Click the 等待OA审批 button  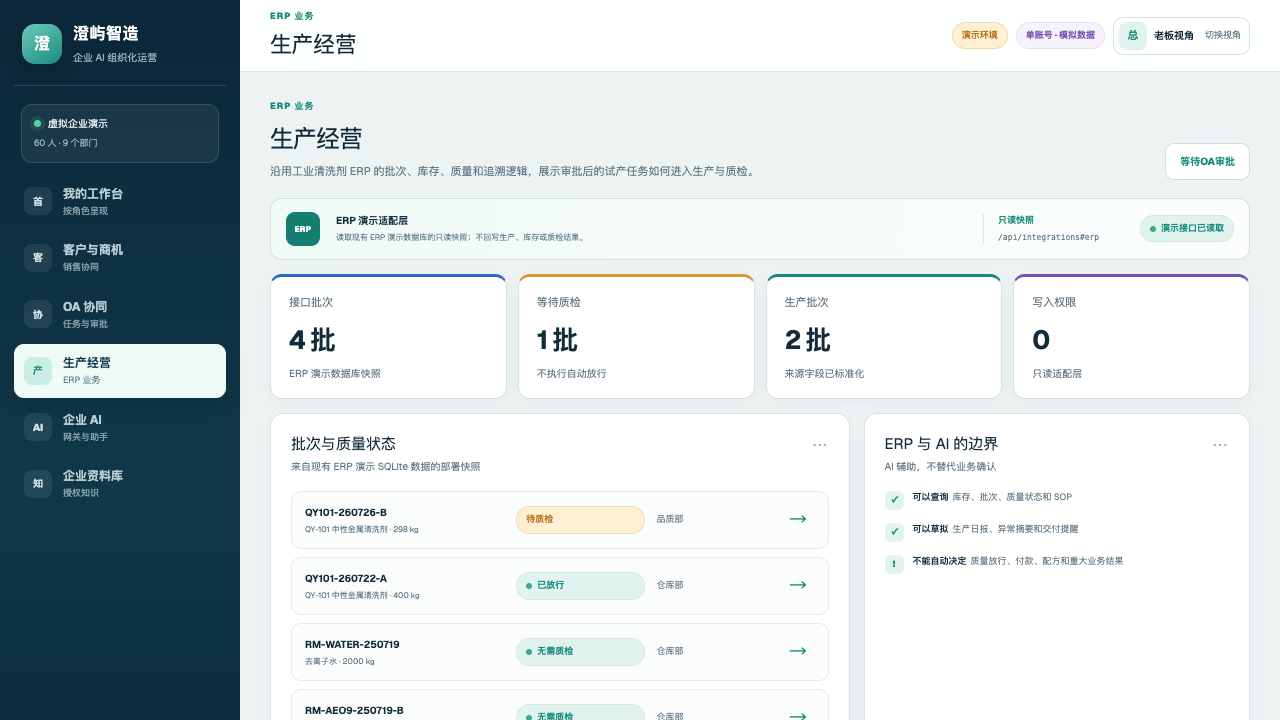coord(1207,161)
